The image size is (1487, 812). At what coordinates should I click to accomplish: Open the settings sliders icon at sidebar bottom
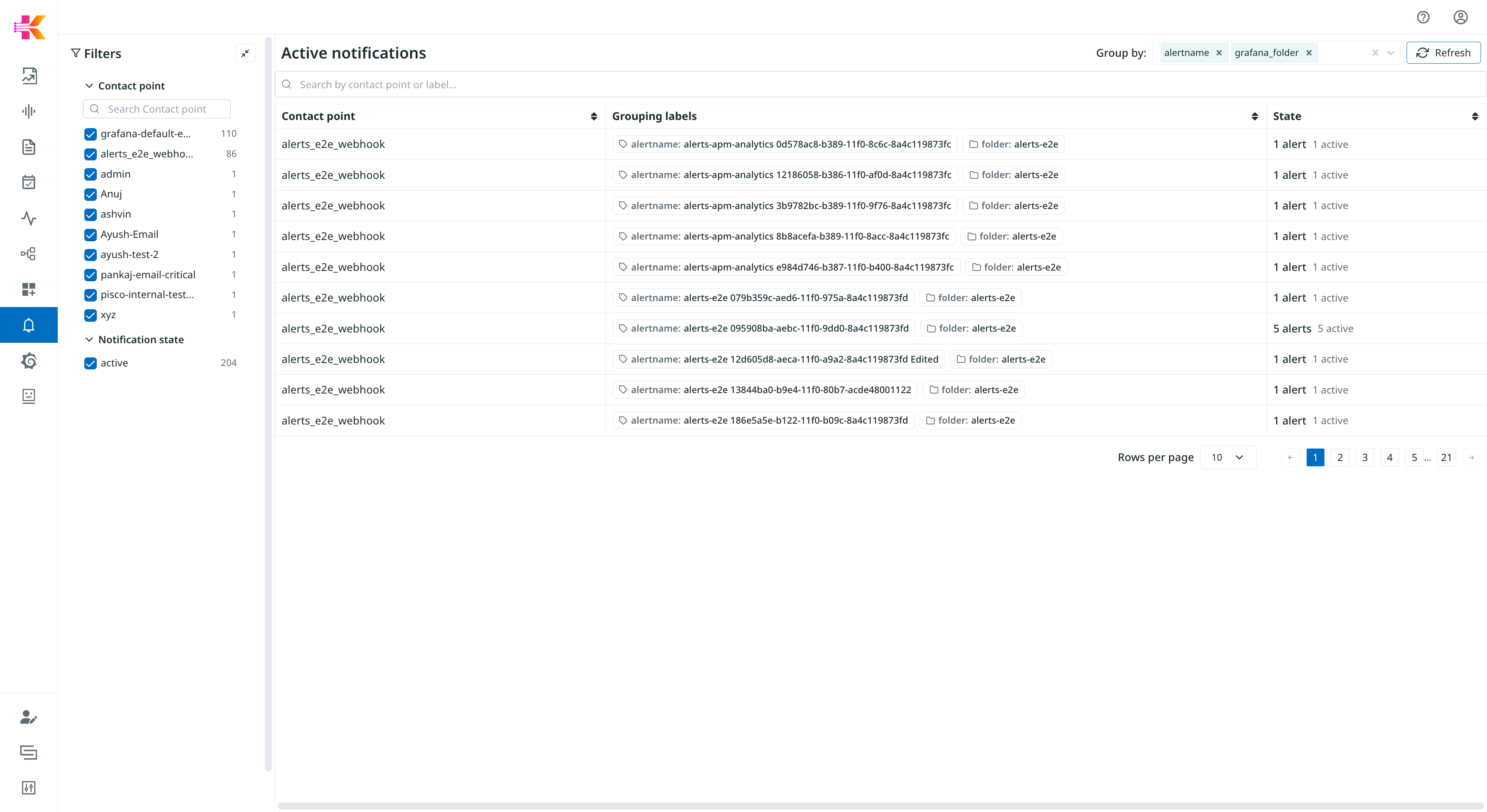tap(28, 788)
